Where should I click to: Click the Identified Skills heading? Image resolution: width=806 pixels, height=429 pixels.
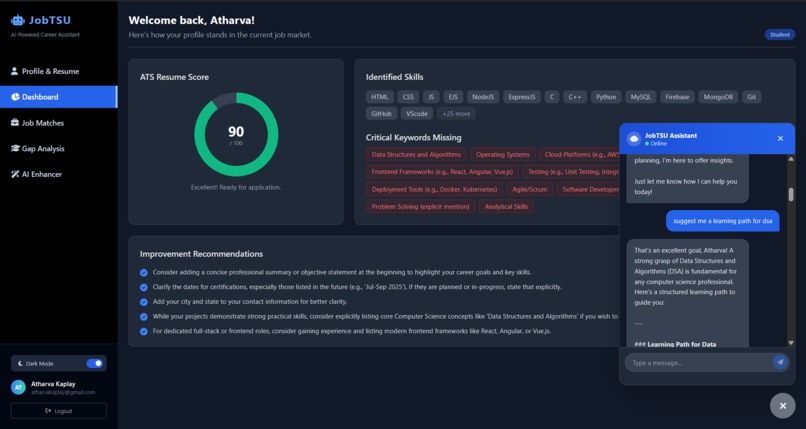point(394,77)
